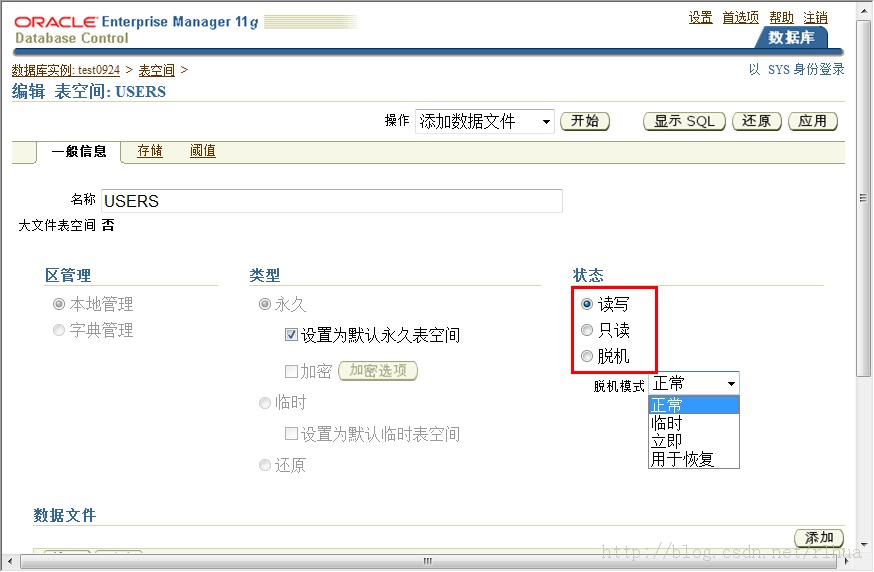Open the 操作 dropdown showing 添加数据文件
The image size is (874, 572).
pos(484,121)
